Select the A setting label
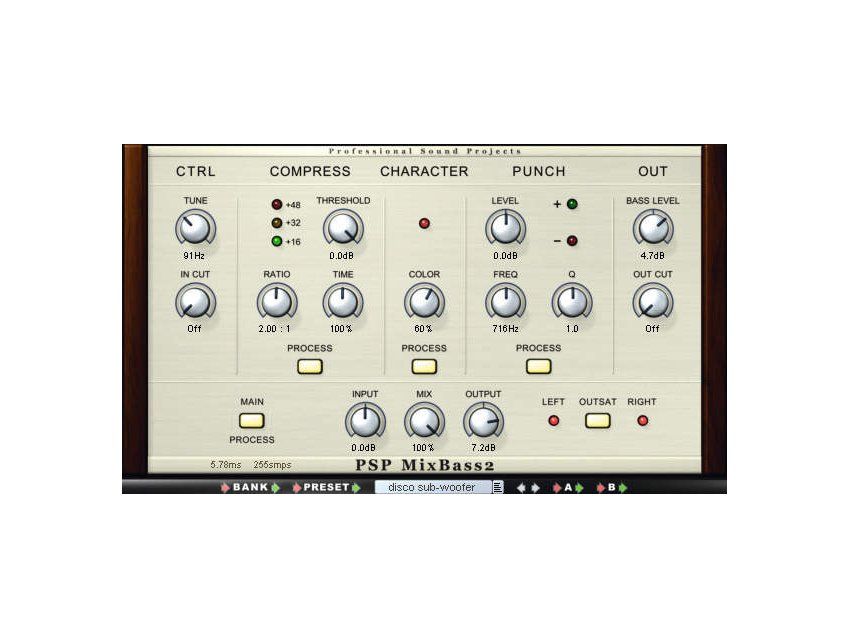This screenshot has width=850, height=638. pyautogui.click(x=568, y=487)
